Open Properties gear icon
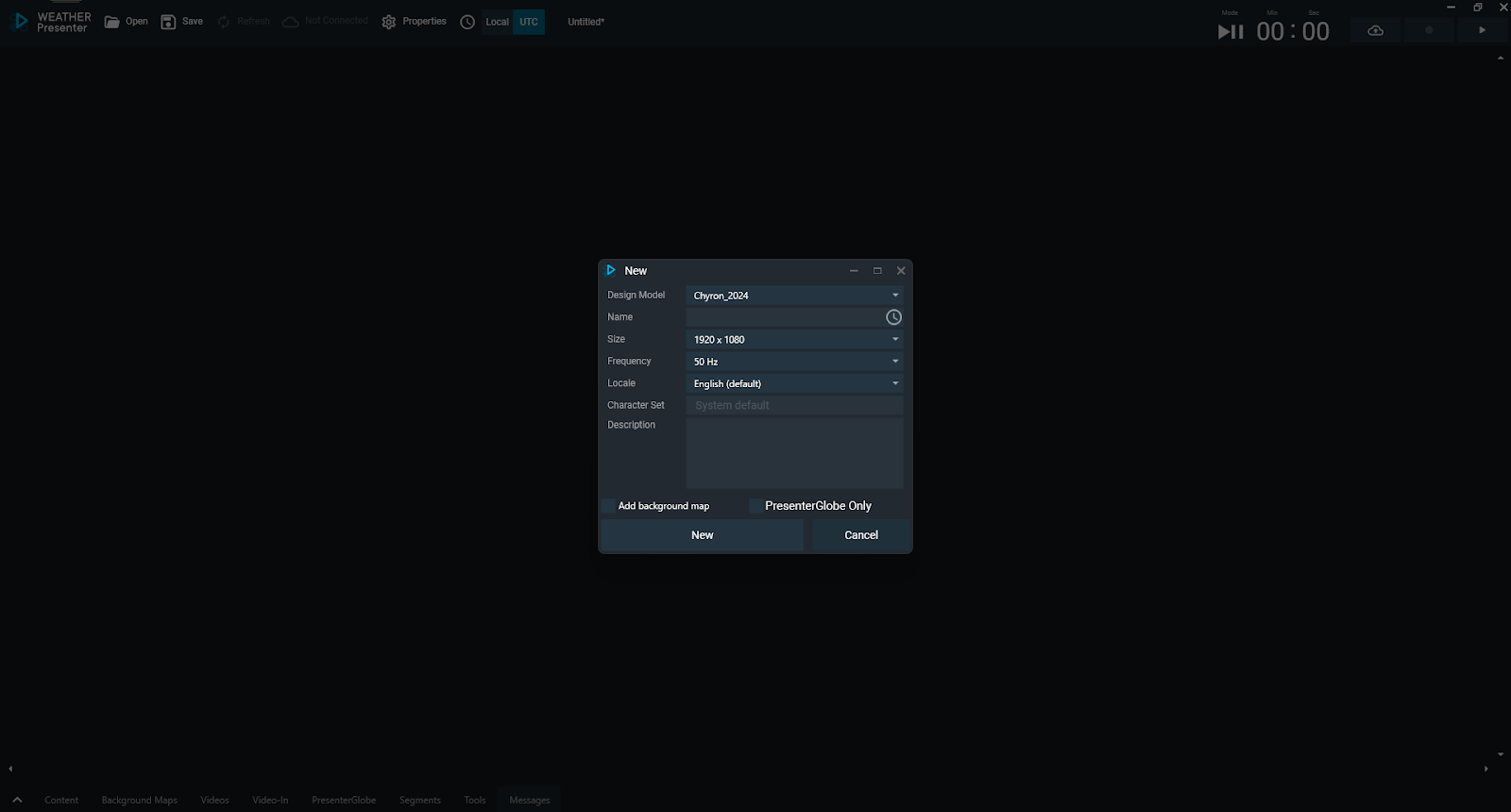 pos(389,22)
